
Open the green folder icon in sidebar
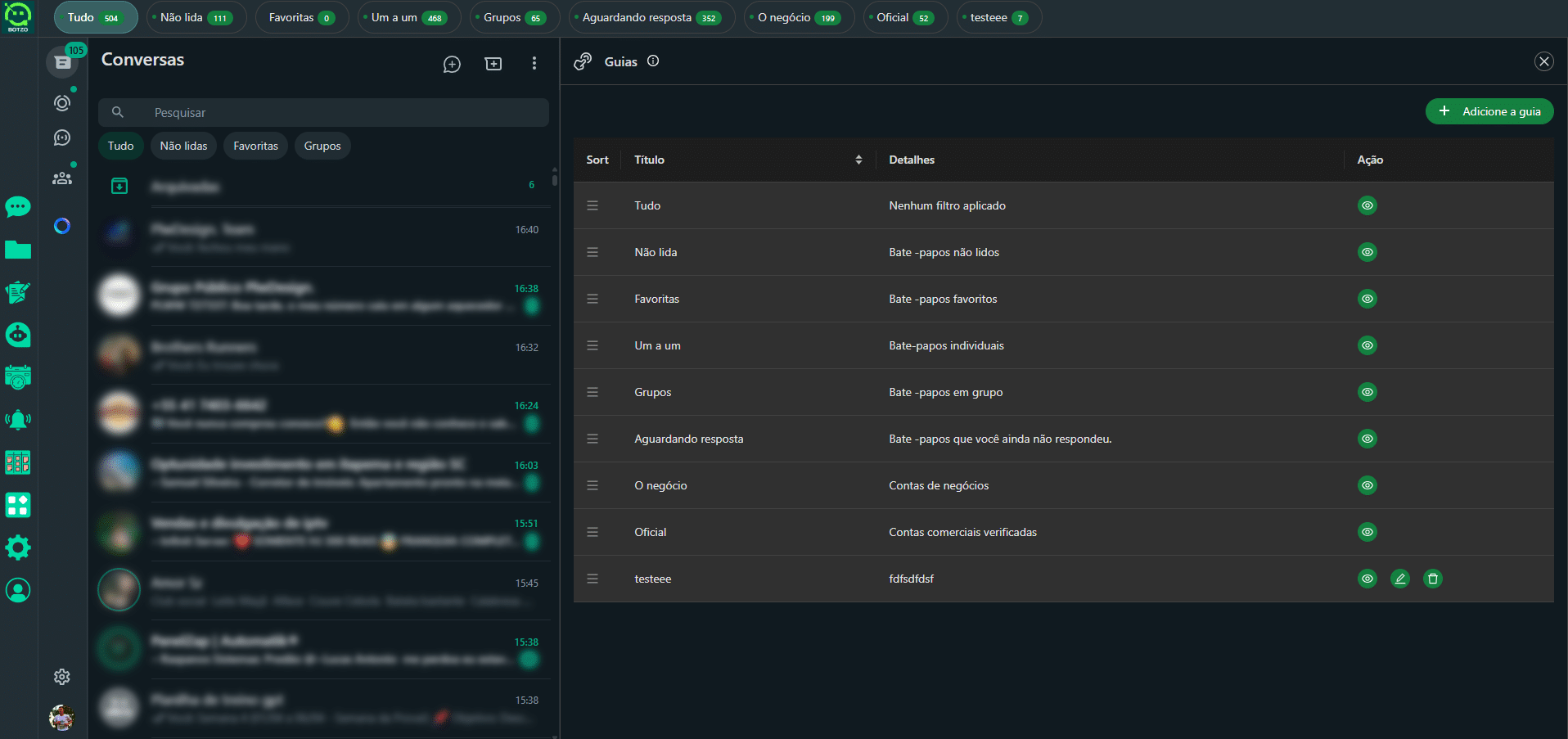pyautogui.click(x=18, y=250)
